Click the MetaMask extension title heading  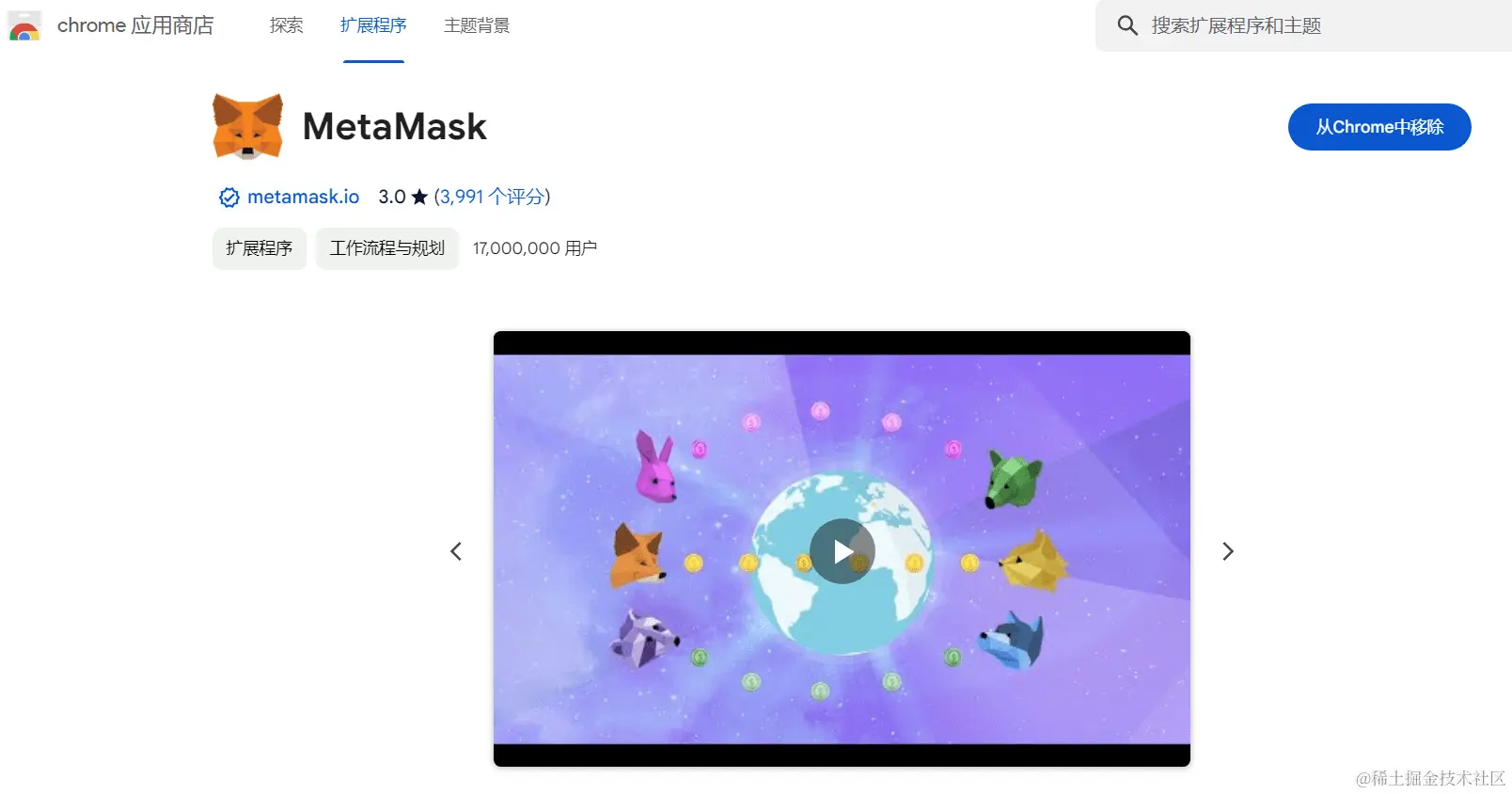(395, 127)
